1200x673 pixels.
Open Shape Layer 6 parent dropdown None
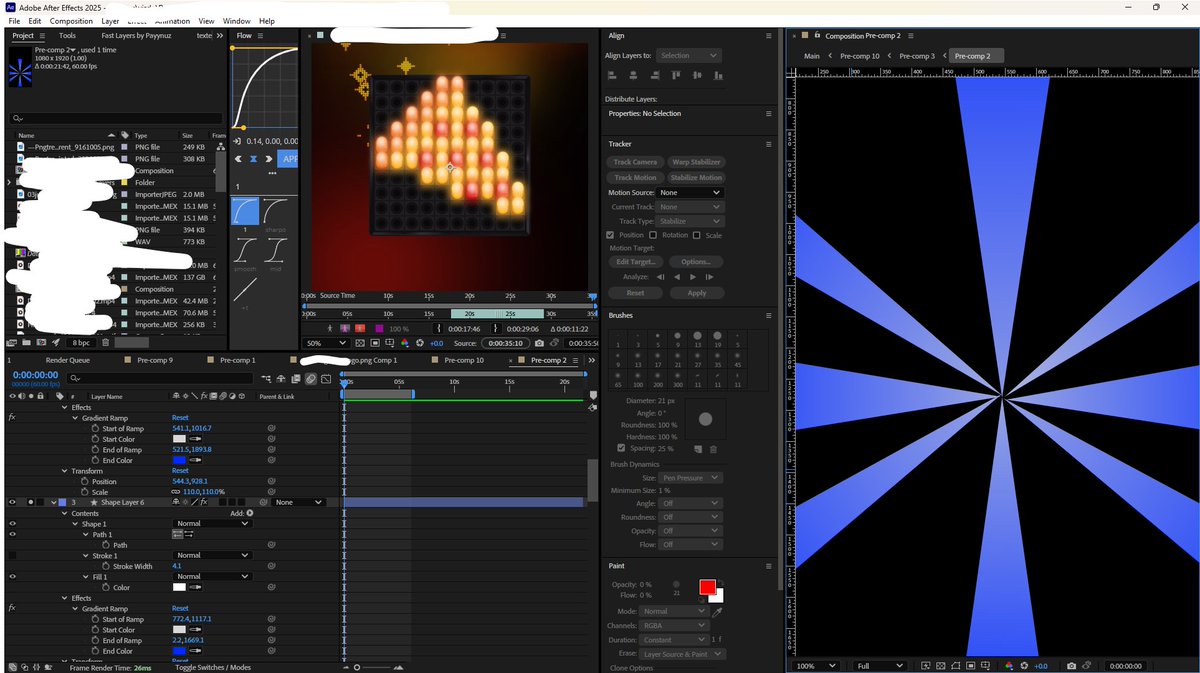click(x=299, y=502)
